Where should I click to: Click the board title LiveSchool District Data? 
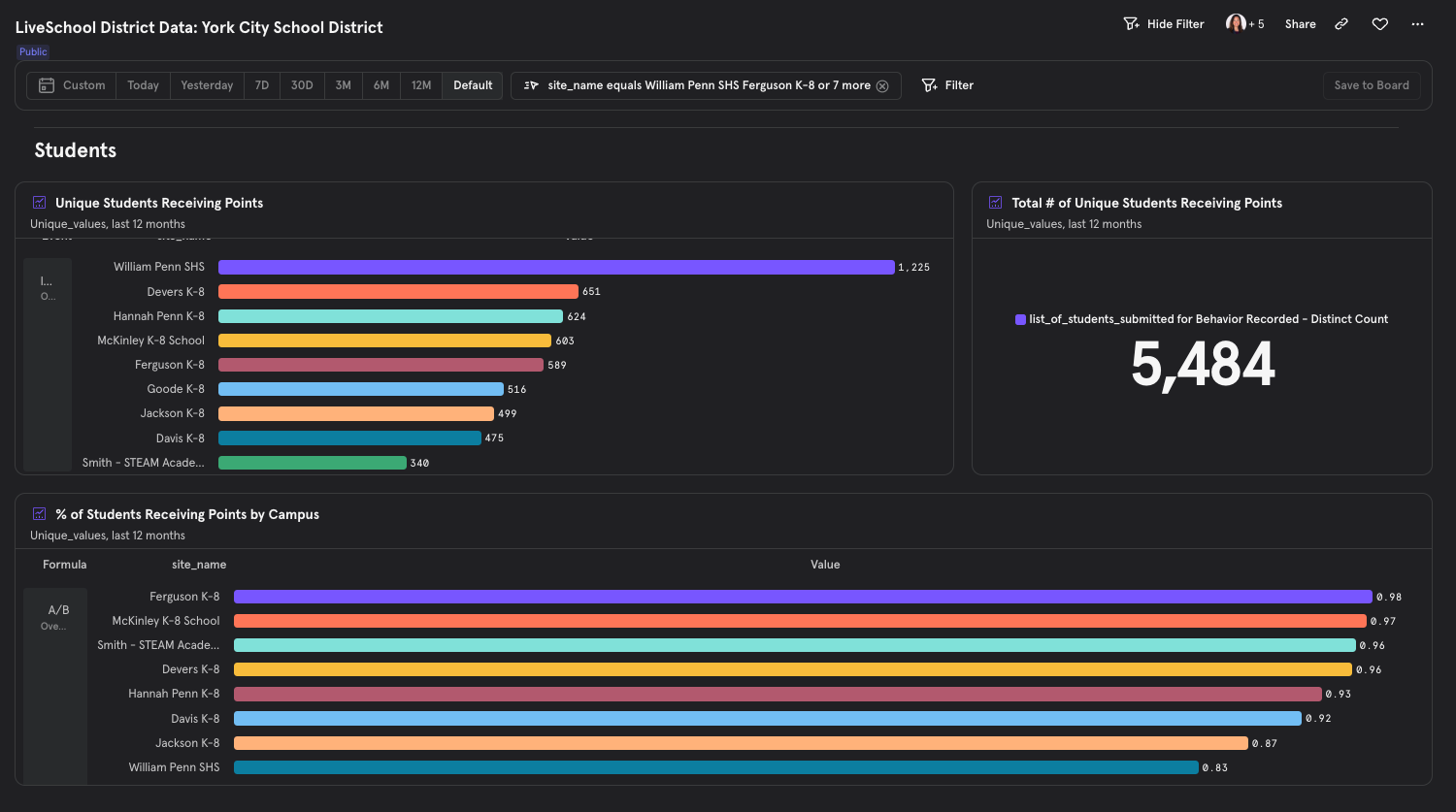coord(199,27)
